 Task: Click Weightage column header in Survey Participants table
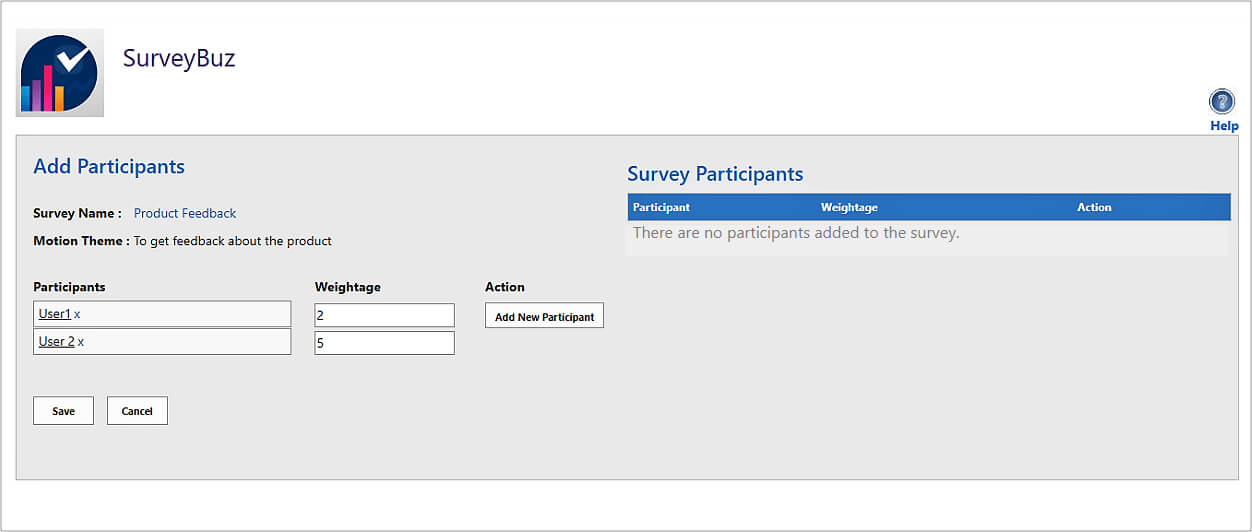tap(849, 207)
